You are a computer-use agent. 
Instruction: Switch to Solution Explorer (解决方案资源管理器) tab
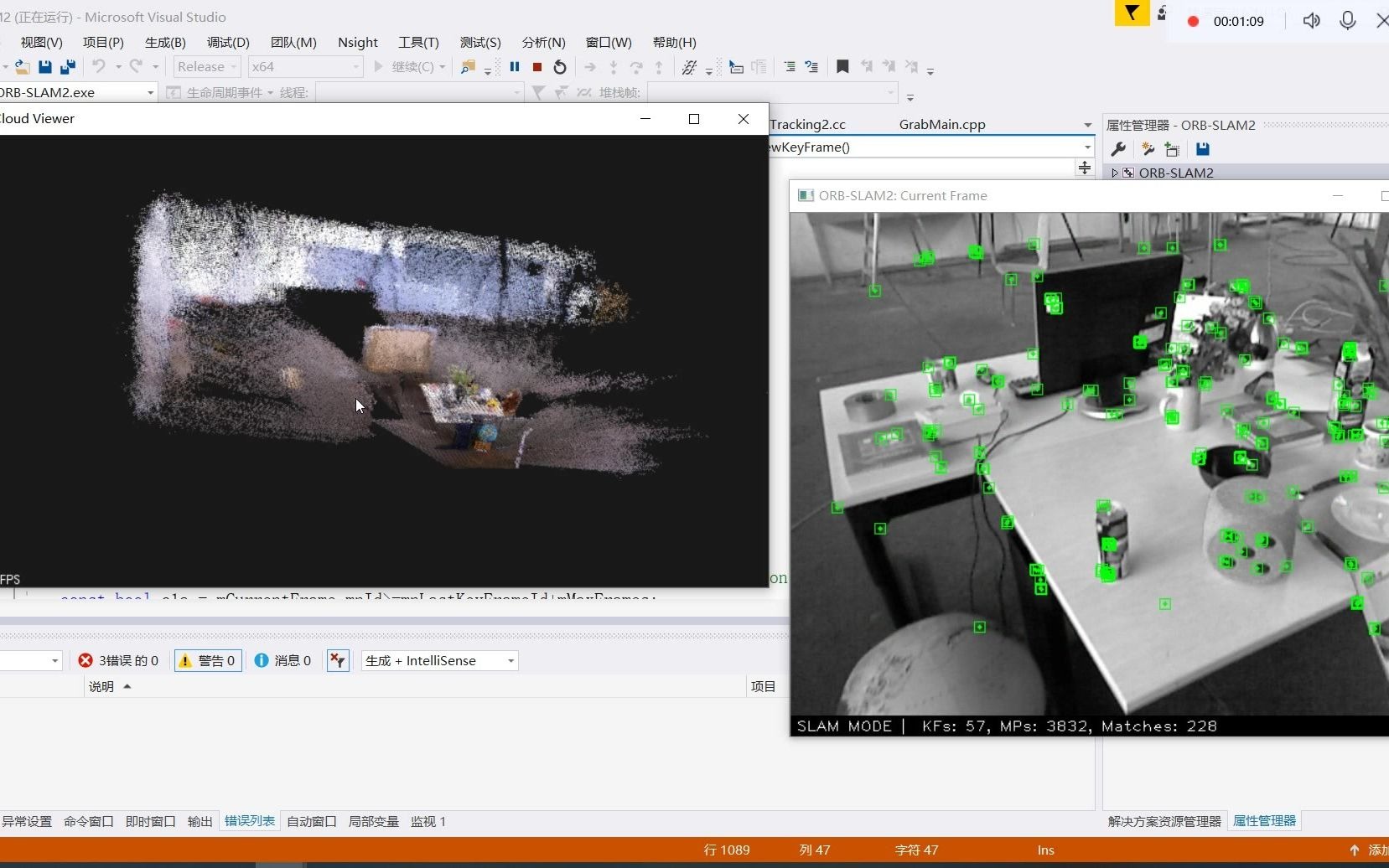tap(1164, 821)
